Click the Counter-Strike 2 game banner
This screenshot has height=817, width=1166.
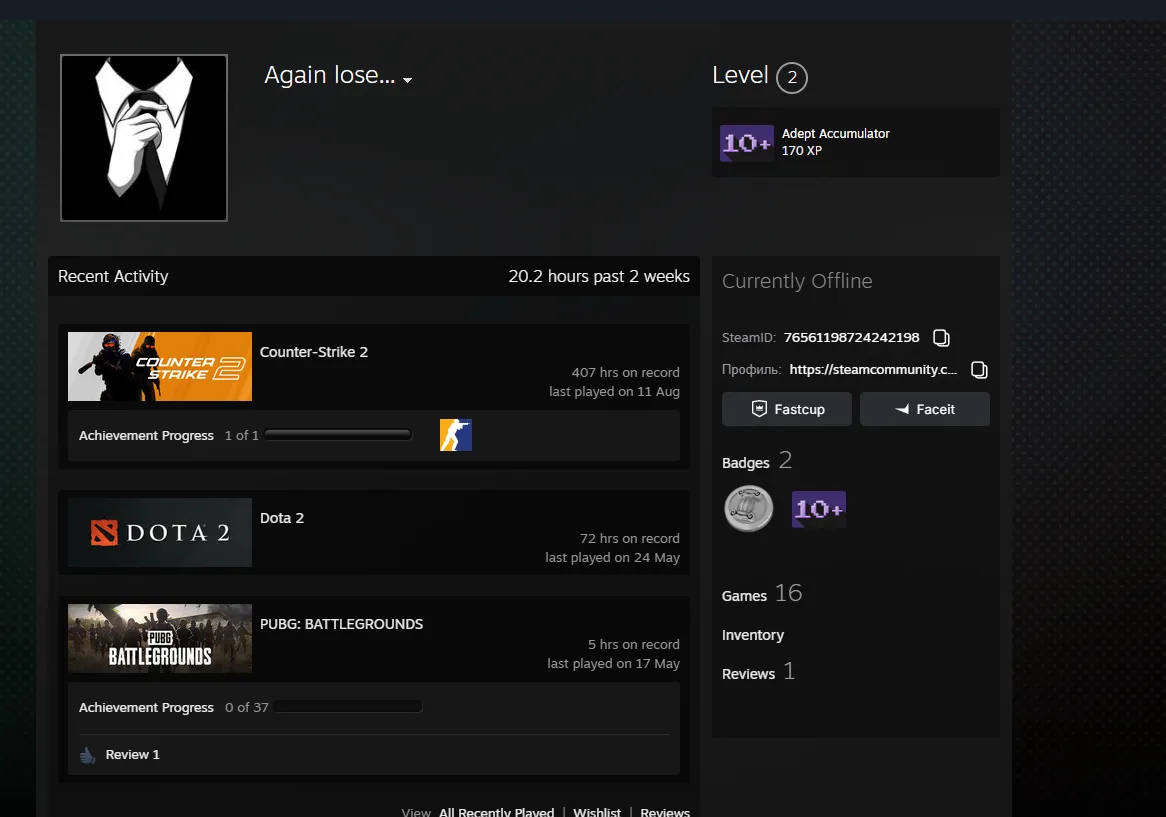pyautogui.click(x=160, y=366)
